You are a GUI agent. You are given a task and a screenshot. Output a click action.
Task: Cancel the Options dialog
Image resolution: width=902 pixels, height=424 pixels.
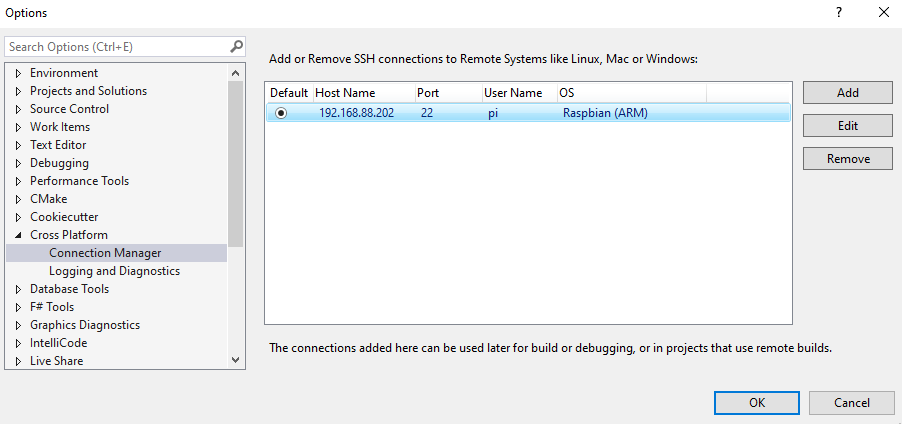pos(852,403)
